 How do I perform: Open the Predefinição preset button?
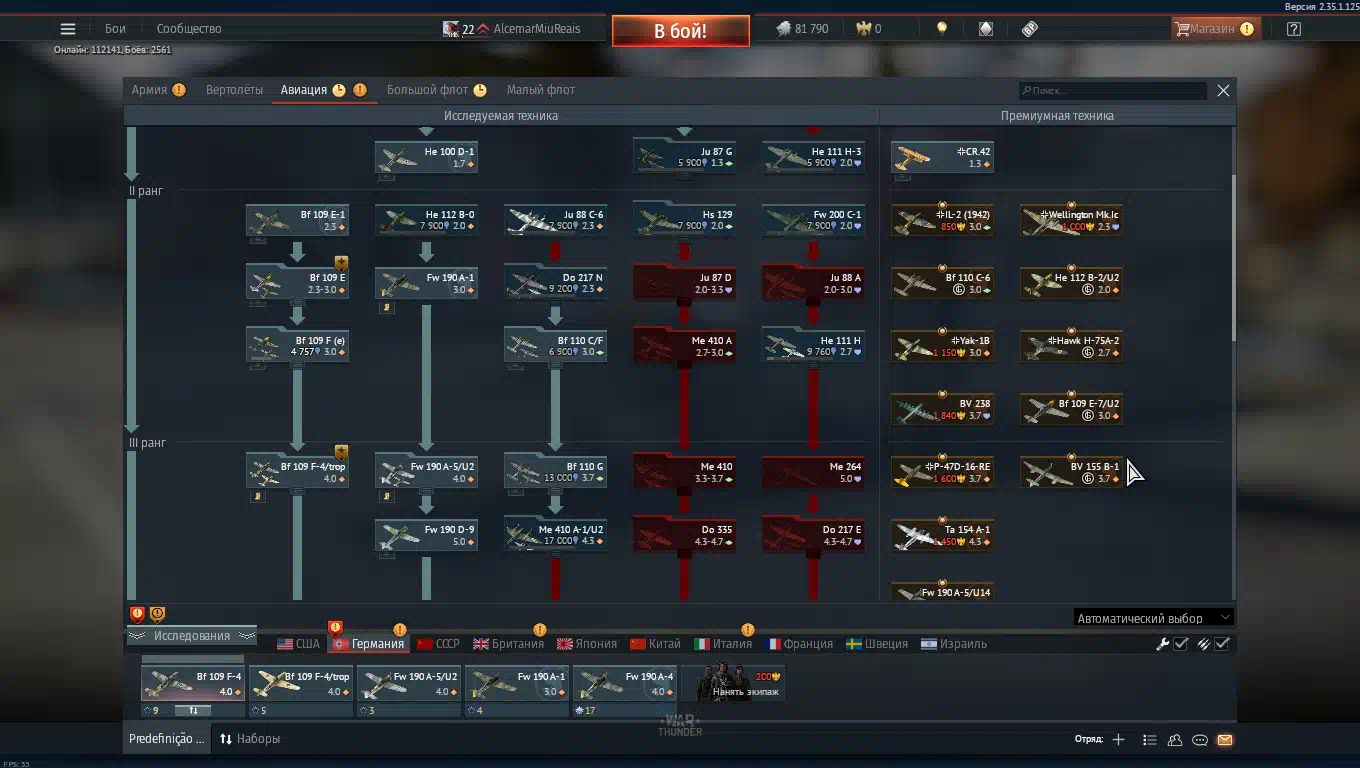166,739
